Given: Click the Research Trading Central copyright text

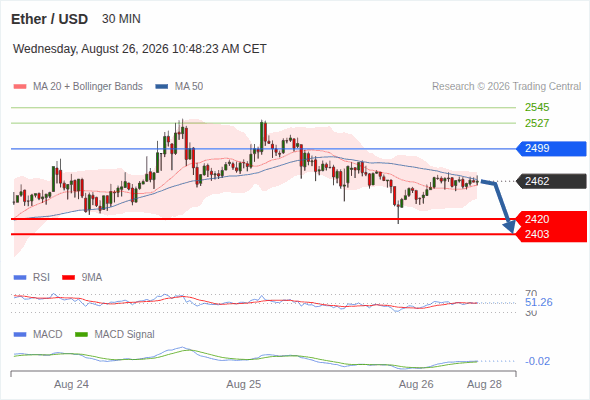Looking at the screenshot, I should click(x=506, y=87).
